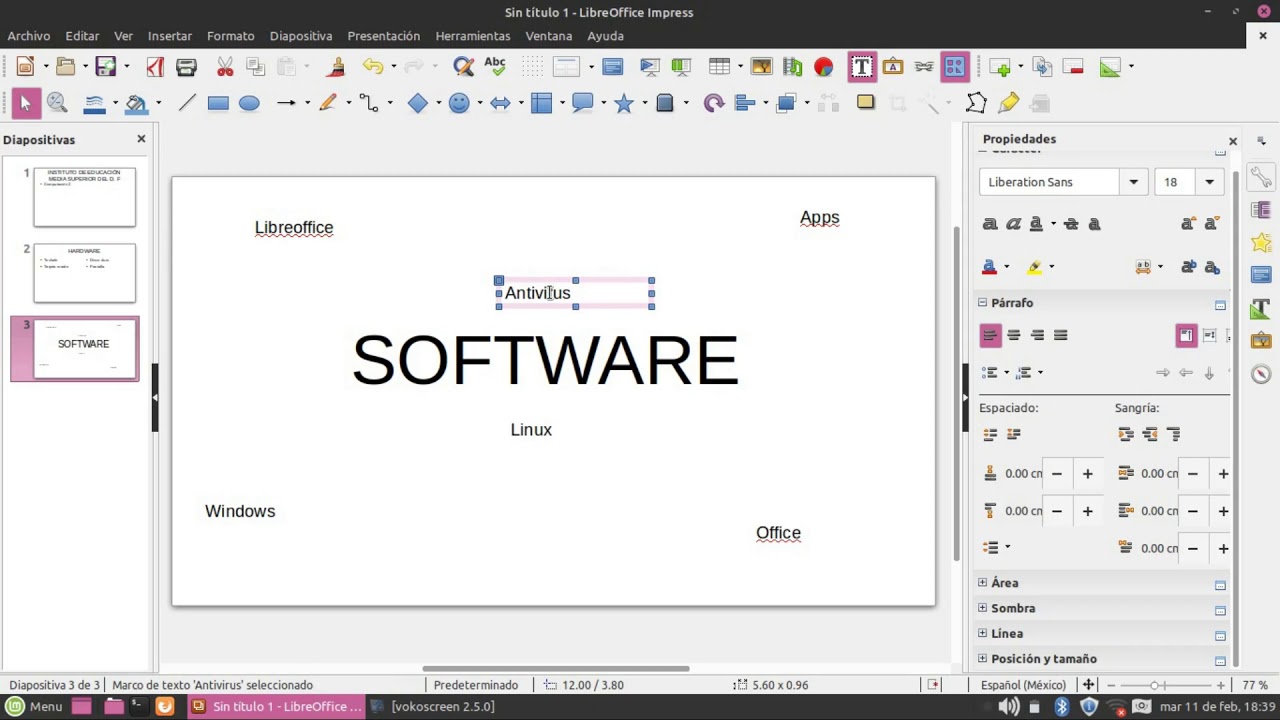Screen dimensions: 1280x720
Task: Close the Propiedades sidebar
Action: point(1233,141)
